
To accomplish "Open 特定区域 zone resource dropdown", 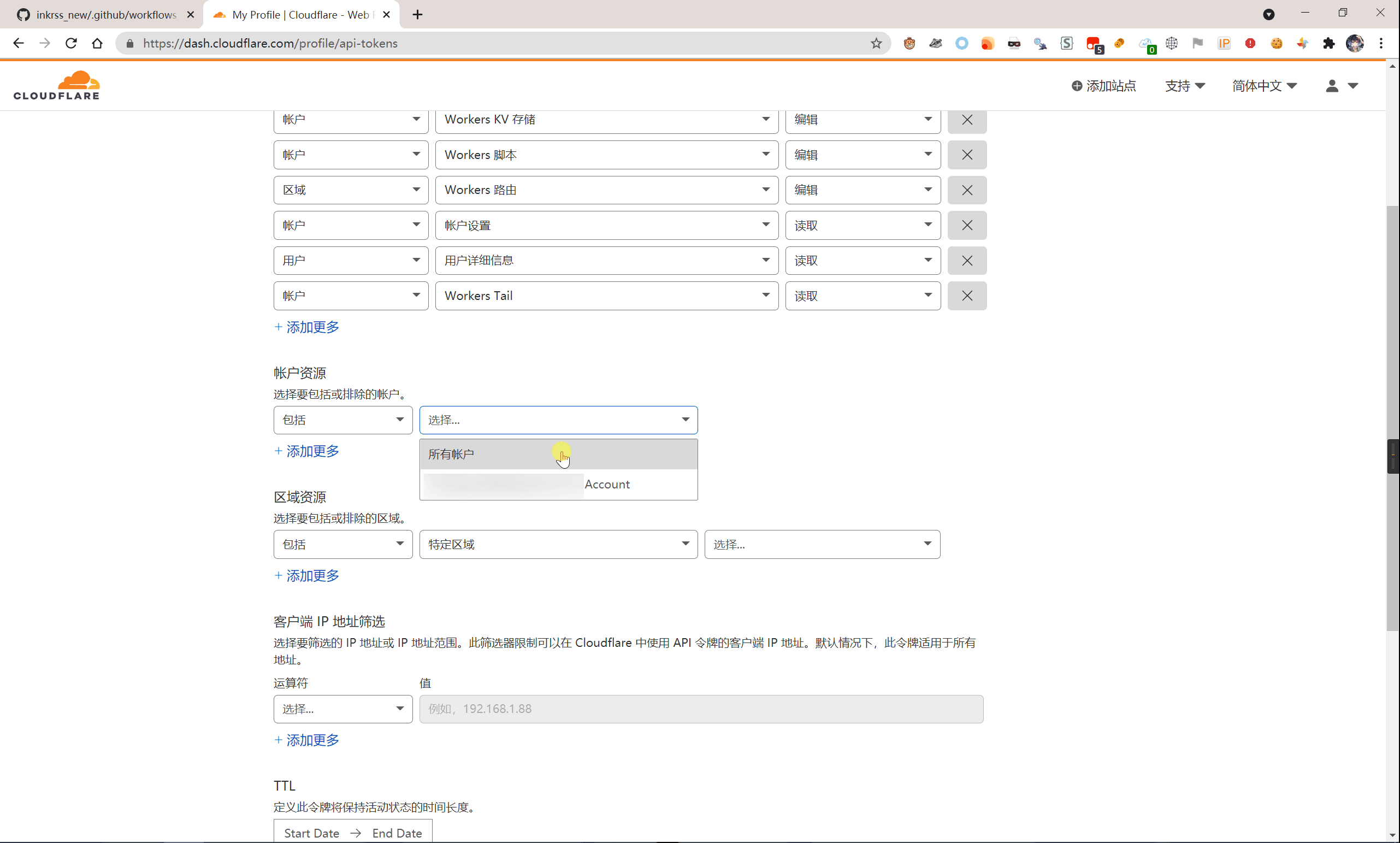I will [x=558, y=544].
